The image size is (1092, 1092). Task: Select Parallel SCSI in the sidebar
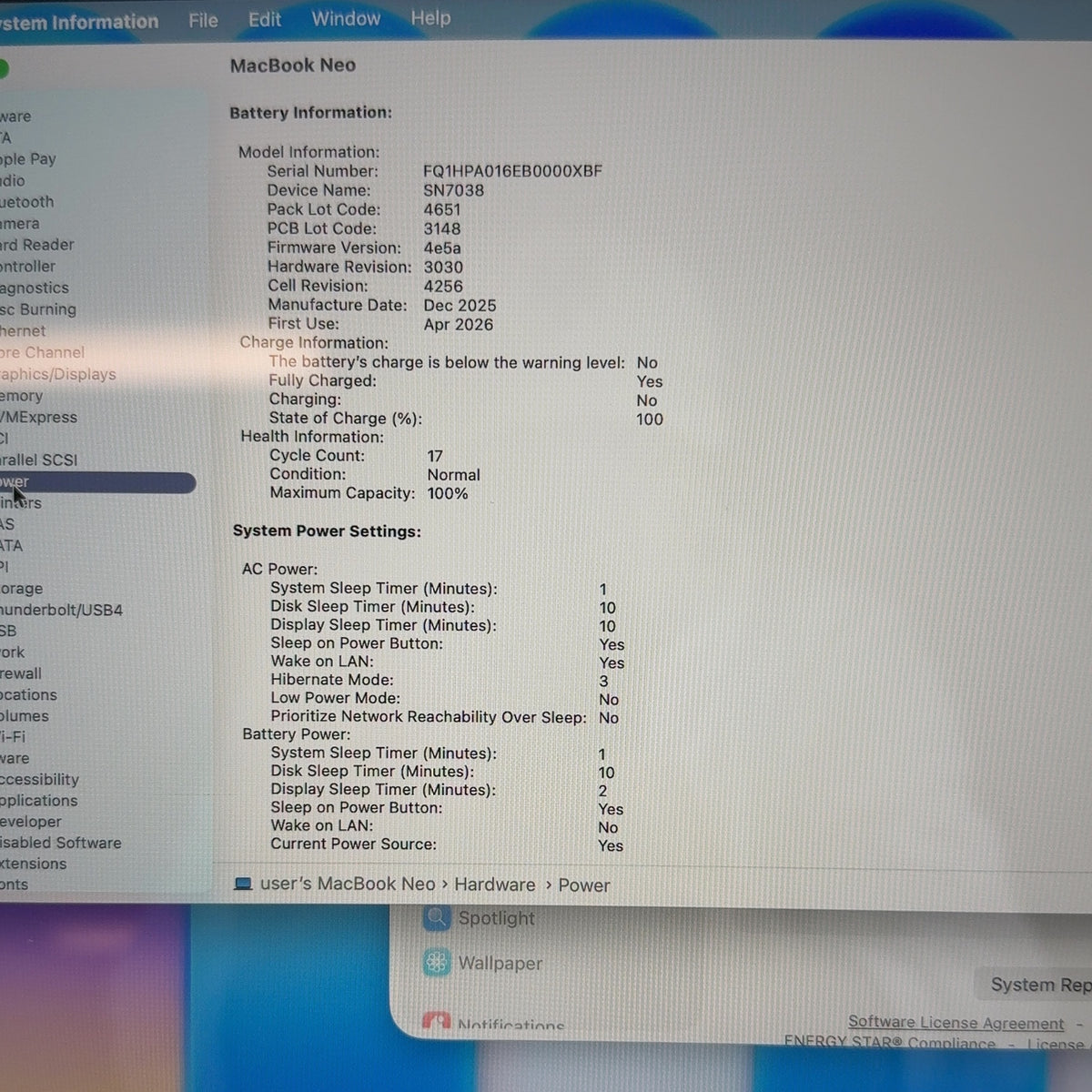[39, 460]
